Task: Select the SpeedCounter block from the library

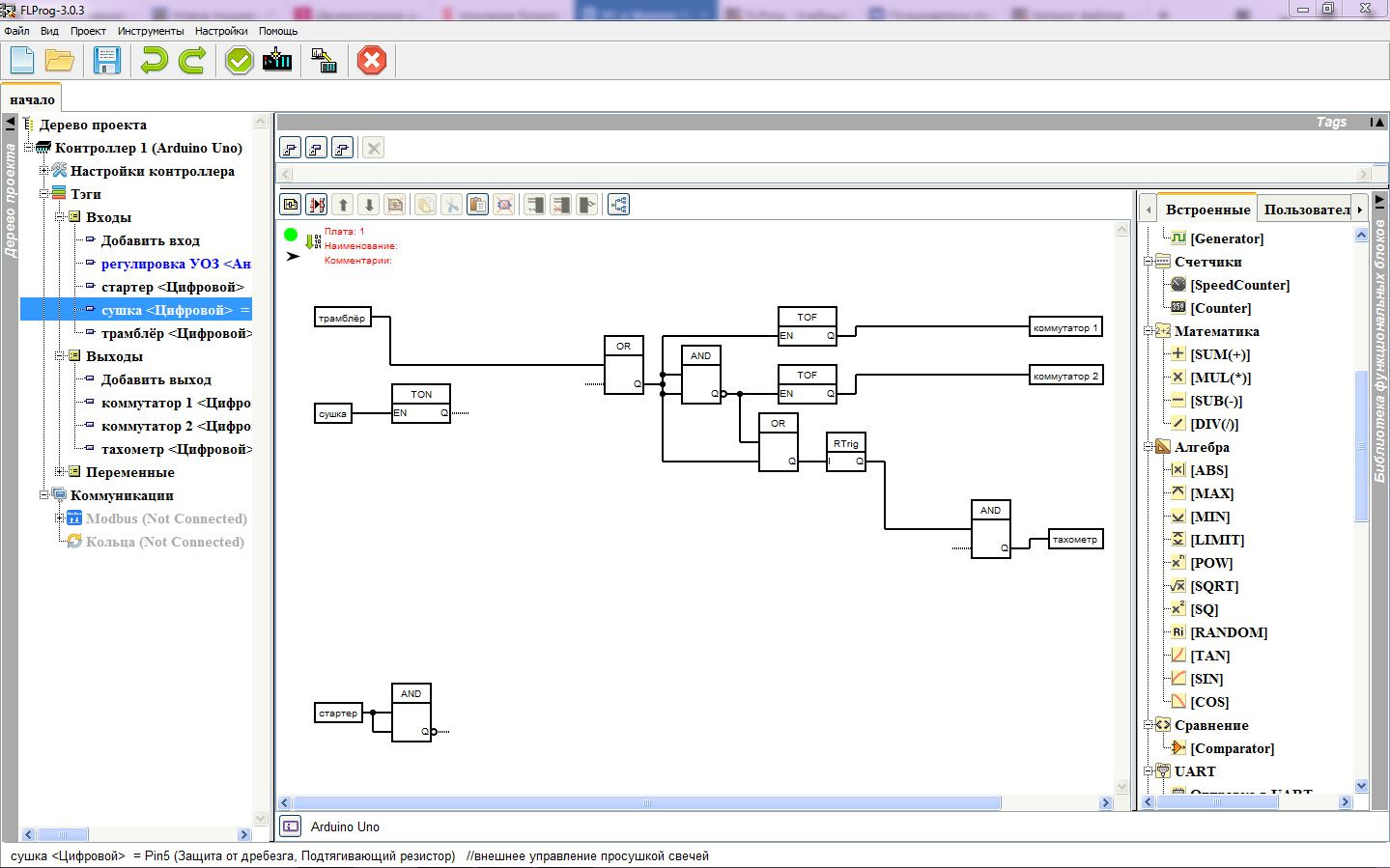Action: [x=1240, y=285]
